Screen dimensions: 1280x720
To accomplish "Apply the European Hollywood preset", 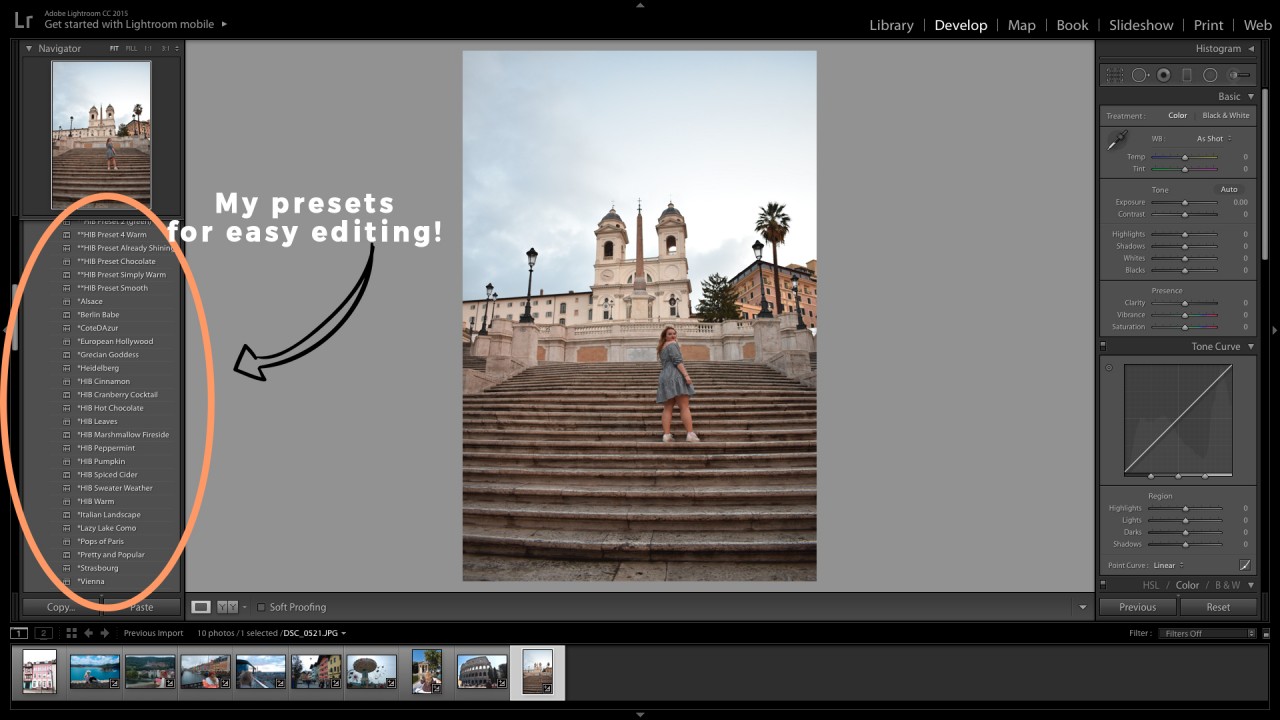I will coord(115,341).
